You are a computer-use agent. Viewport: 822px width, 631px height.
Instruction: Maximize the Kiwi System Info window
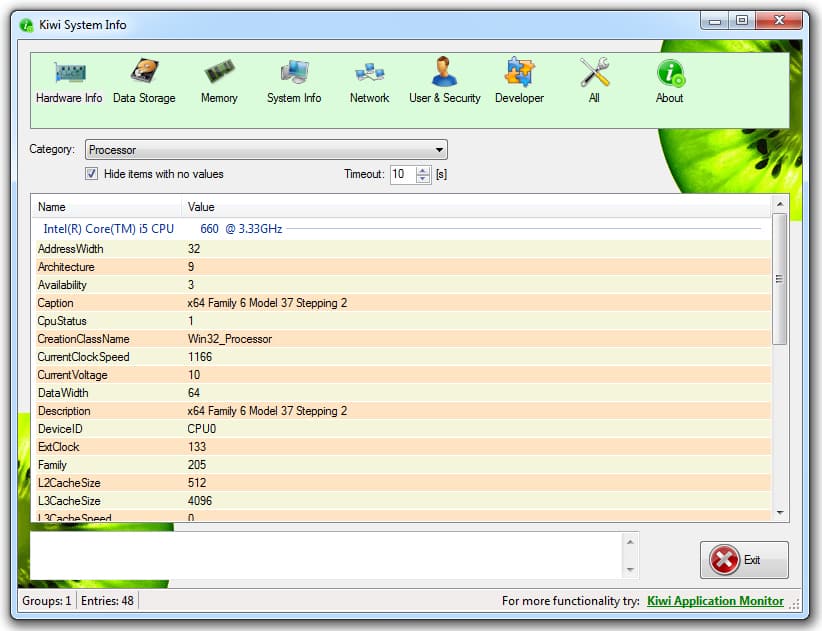click(x=742, y=21)
